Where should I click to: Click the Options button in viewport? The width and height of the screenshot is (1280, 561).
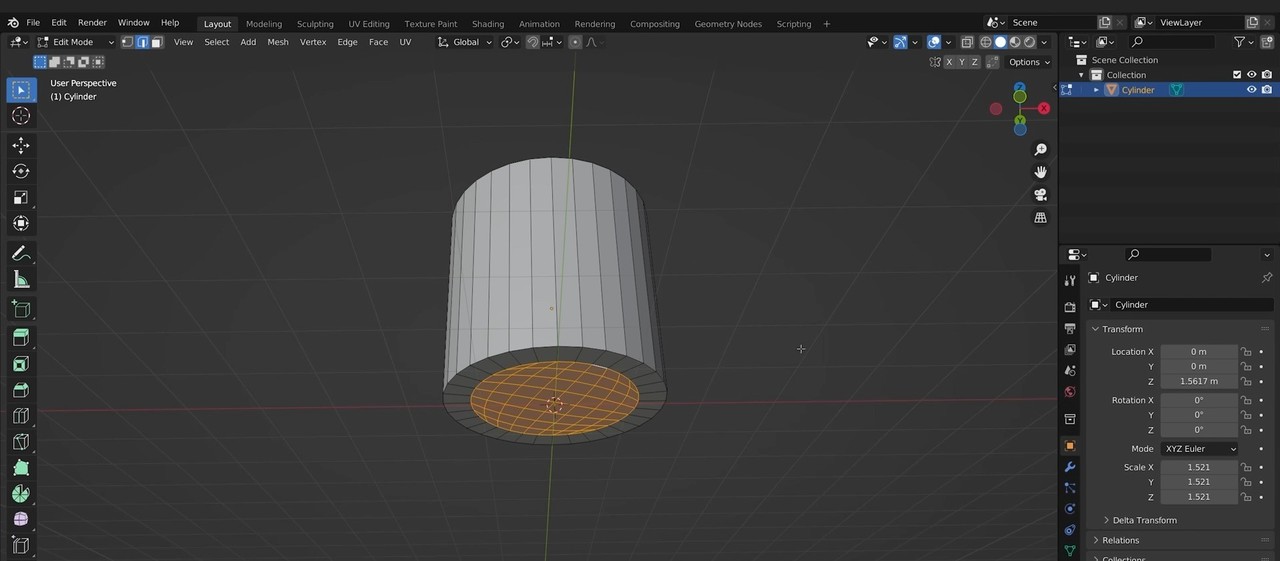point(1028,62)
